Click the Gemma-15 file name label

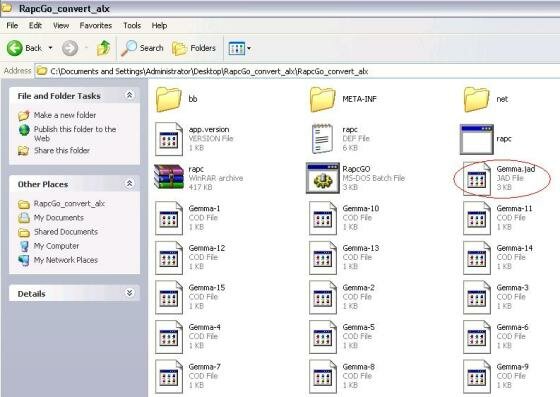tap(207, 287)
